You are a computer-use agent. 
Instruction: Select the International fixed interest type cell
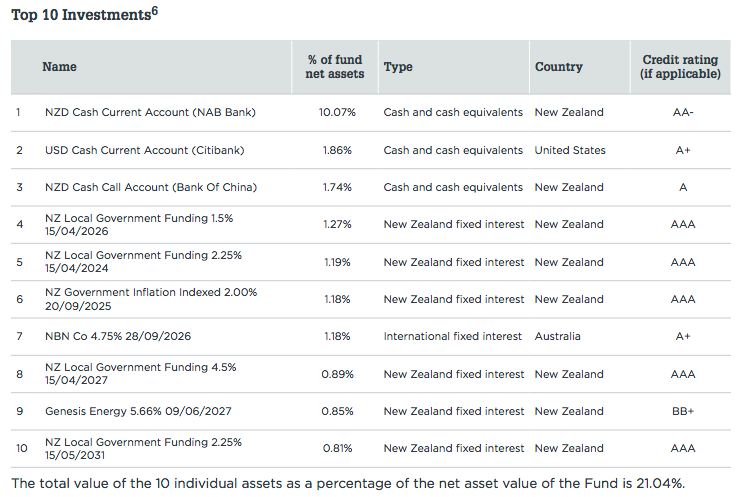(x=452, y=336)
